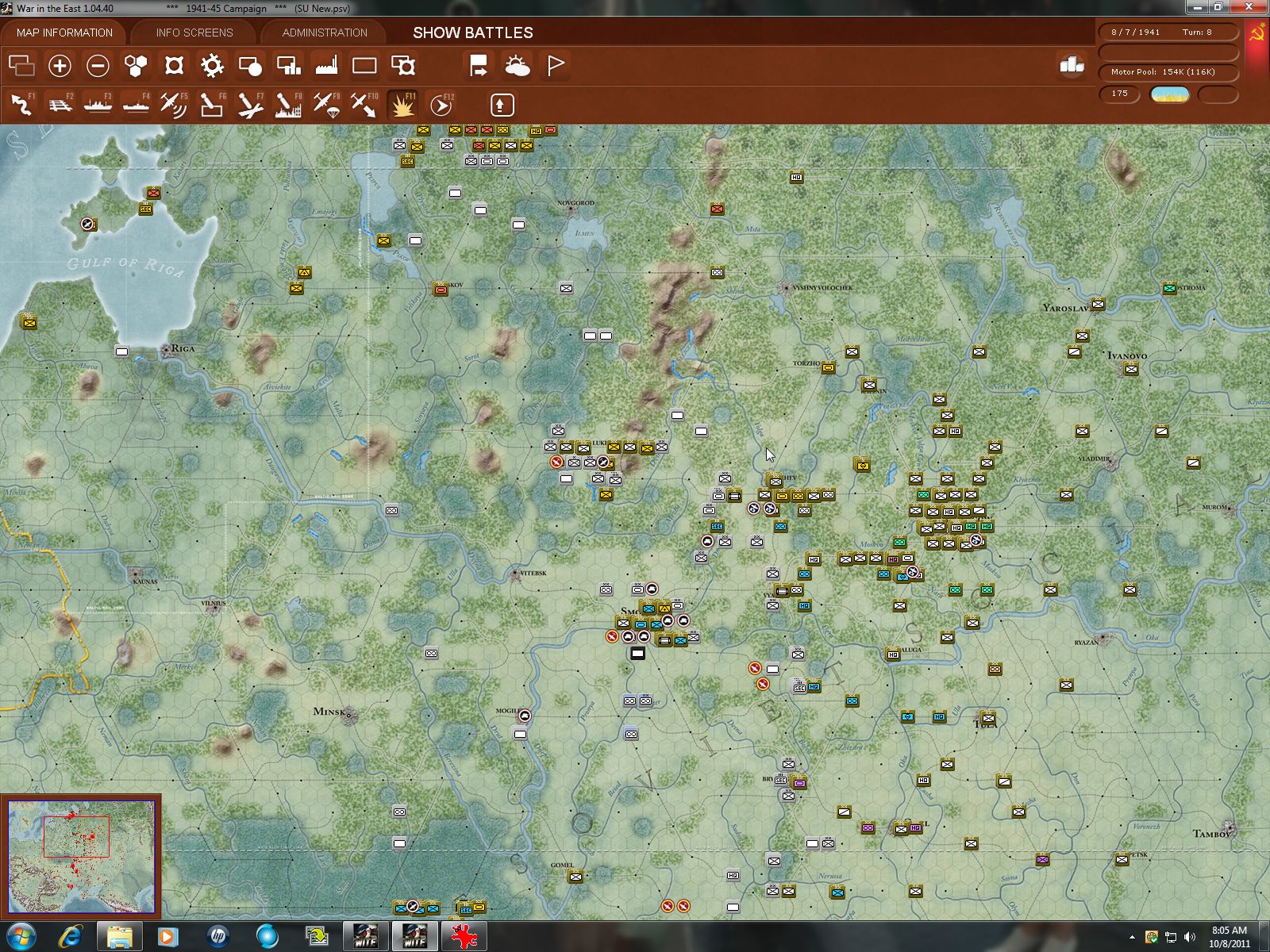Click the zoom in plus icon
1270x952 pixels.
click(60, 66)
